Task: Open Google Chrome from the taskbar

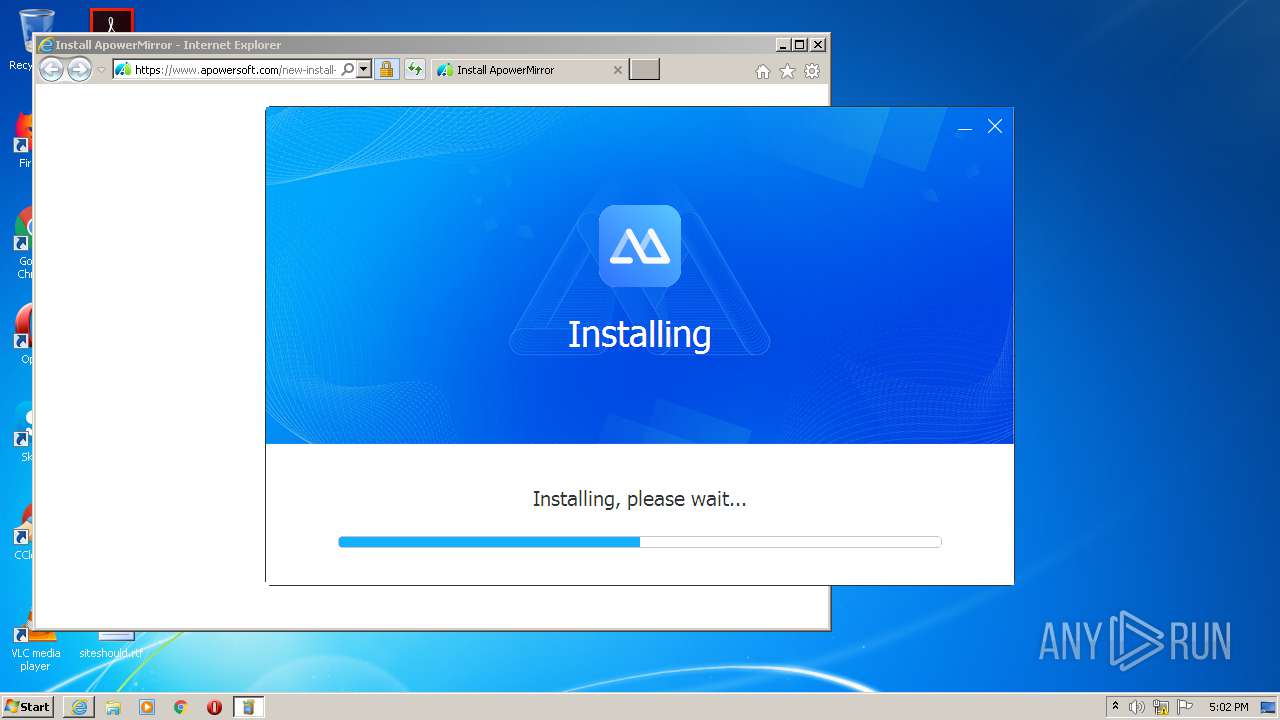Action: tap(181, 707)
